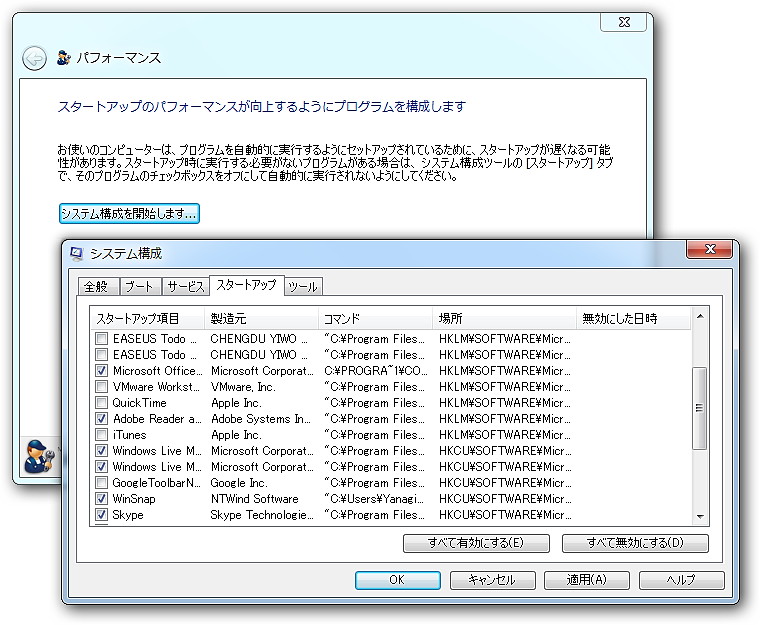Select the スタートアップ tab

tap(246, 285)
